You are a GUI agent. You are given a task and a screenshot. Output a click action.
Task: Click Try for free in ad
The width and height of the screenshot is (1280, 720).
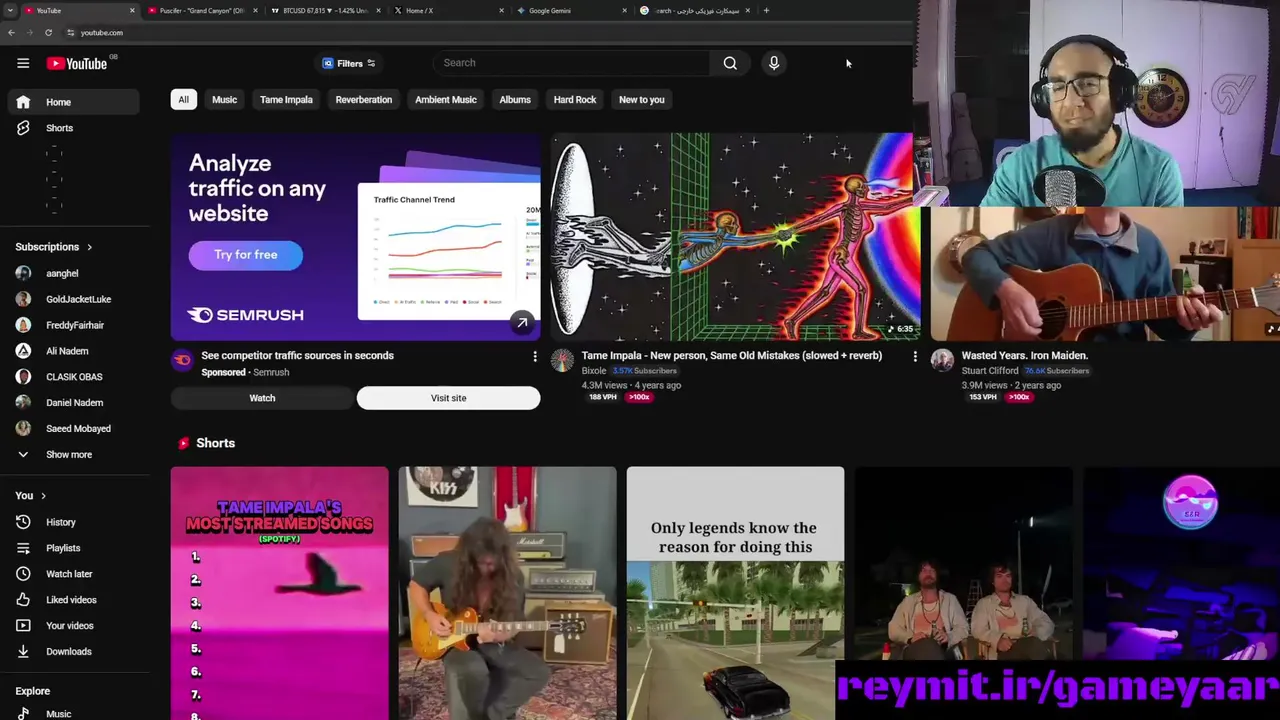point(246,255)
